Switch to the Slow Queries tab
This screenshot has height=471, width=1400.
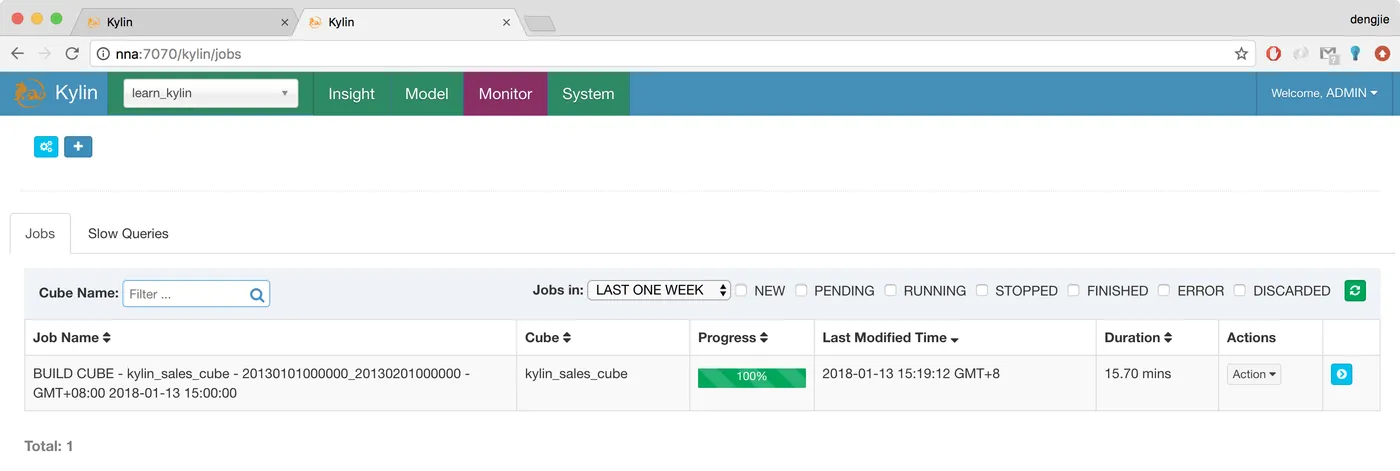(x=128, y=233)
